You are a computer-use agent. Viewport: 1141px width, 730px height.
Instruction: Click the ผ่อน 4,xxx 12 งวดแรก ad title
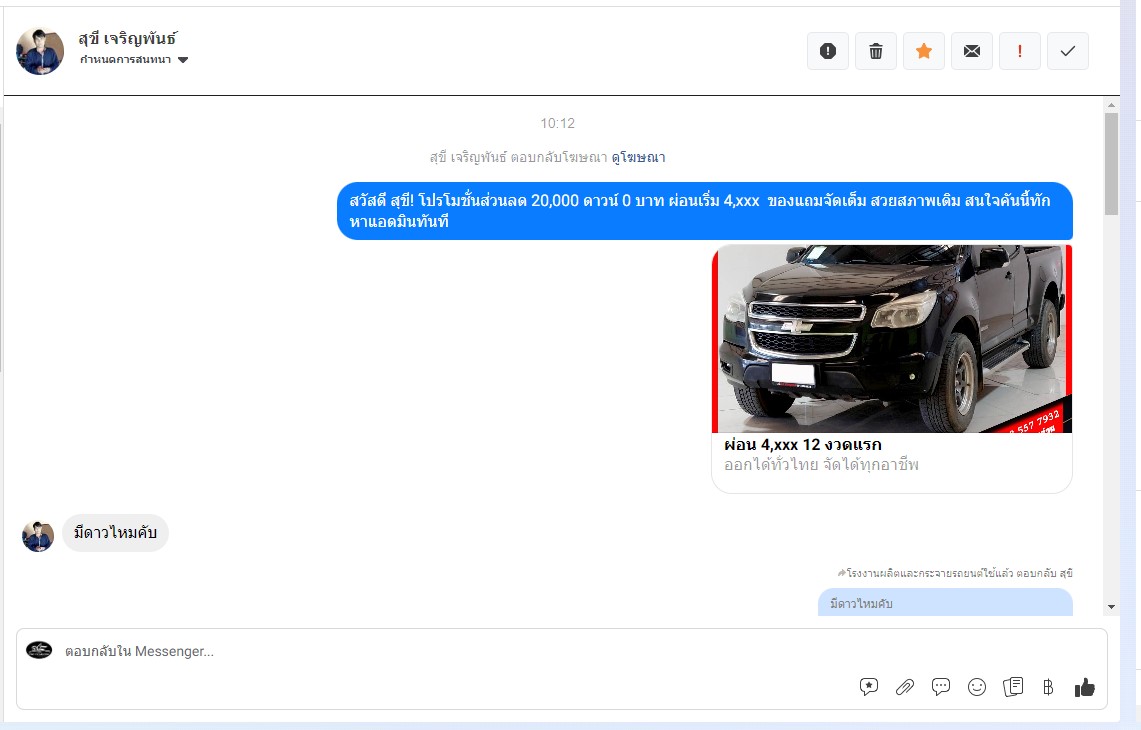pos(802,445)
